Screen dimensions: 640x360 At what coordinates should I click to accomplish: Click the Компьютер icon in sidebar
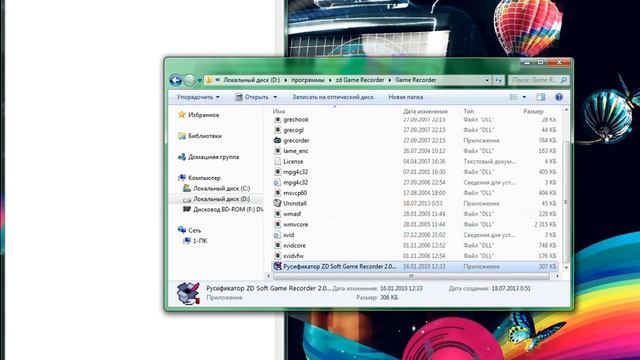tap(182, 178)
